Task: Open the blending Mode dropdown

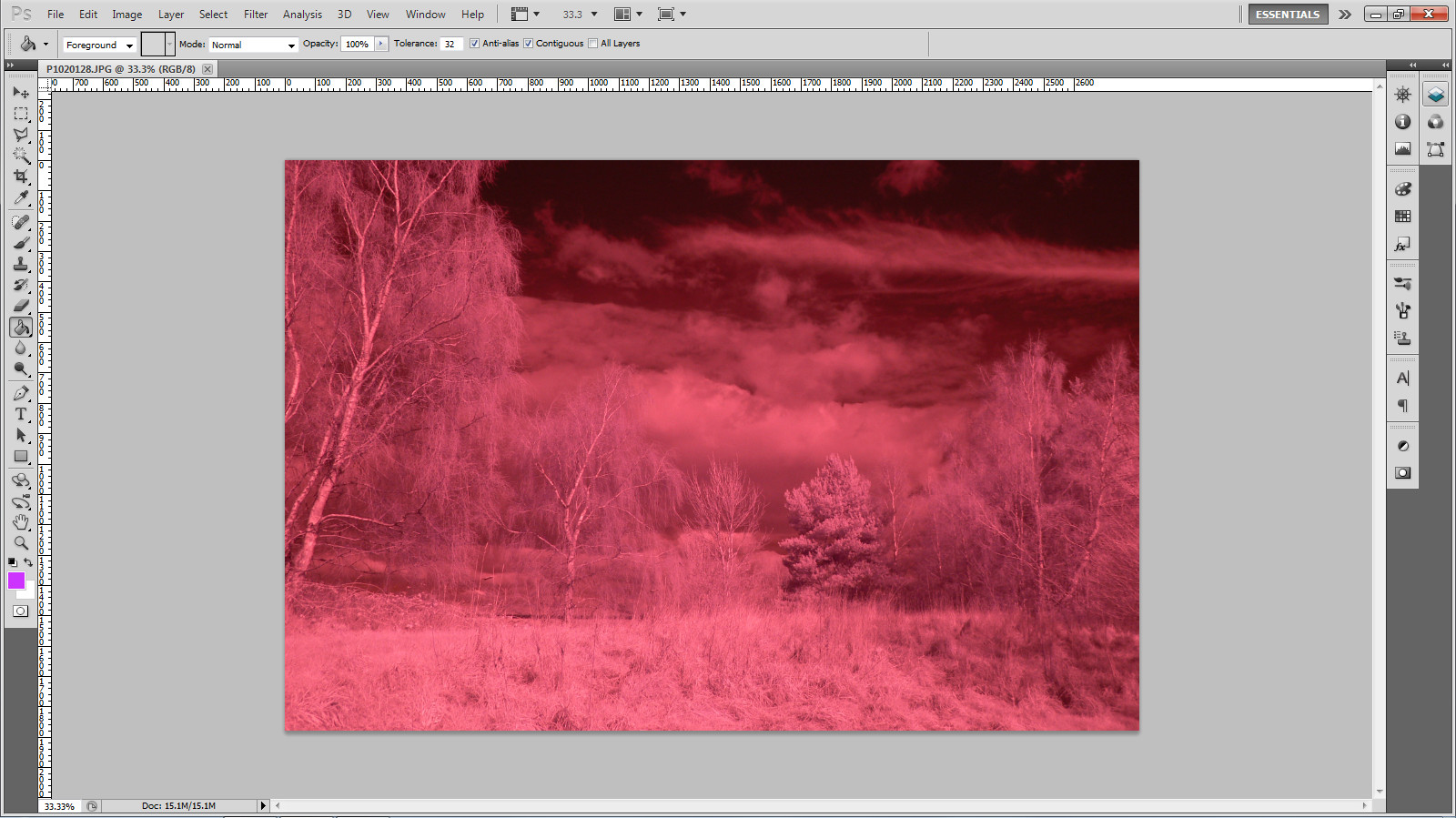Action: point(253,45)
